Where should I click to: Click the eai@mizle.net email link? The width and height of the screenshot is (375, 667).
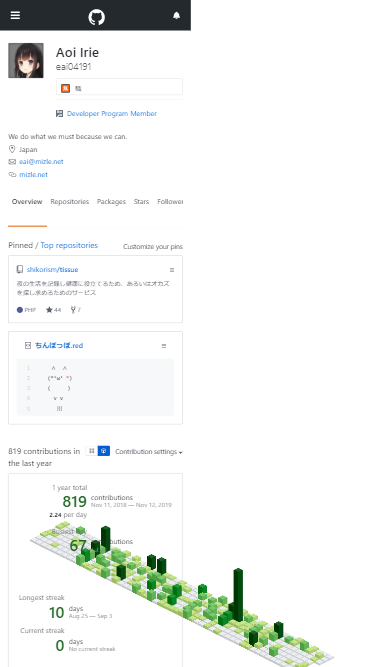point(41,162)
